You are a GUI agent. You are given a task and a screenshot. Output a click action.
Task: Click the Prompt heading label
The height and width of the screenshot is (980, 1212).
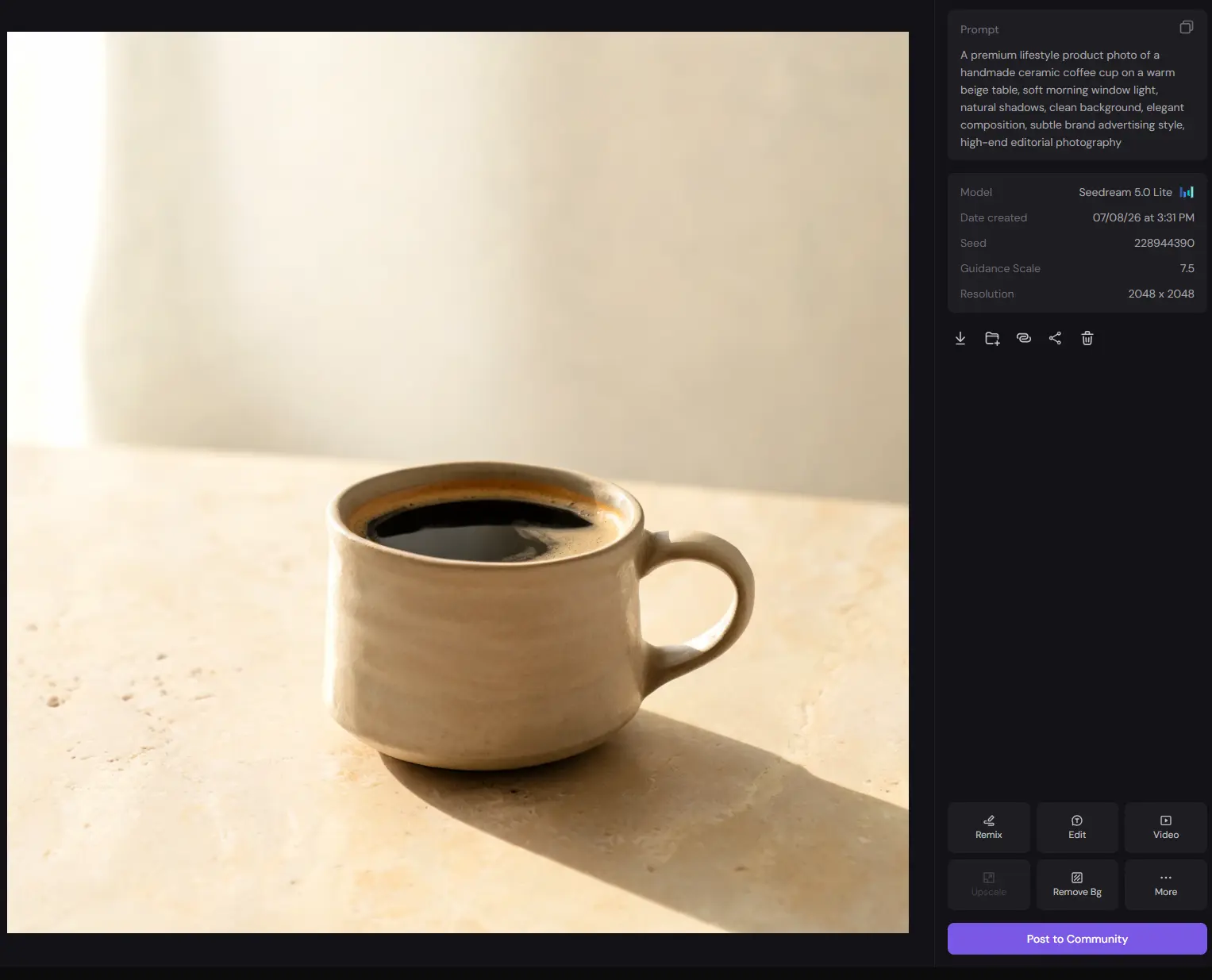(x=979, y=29)
